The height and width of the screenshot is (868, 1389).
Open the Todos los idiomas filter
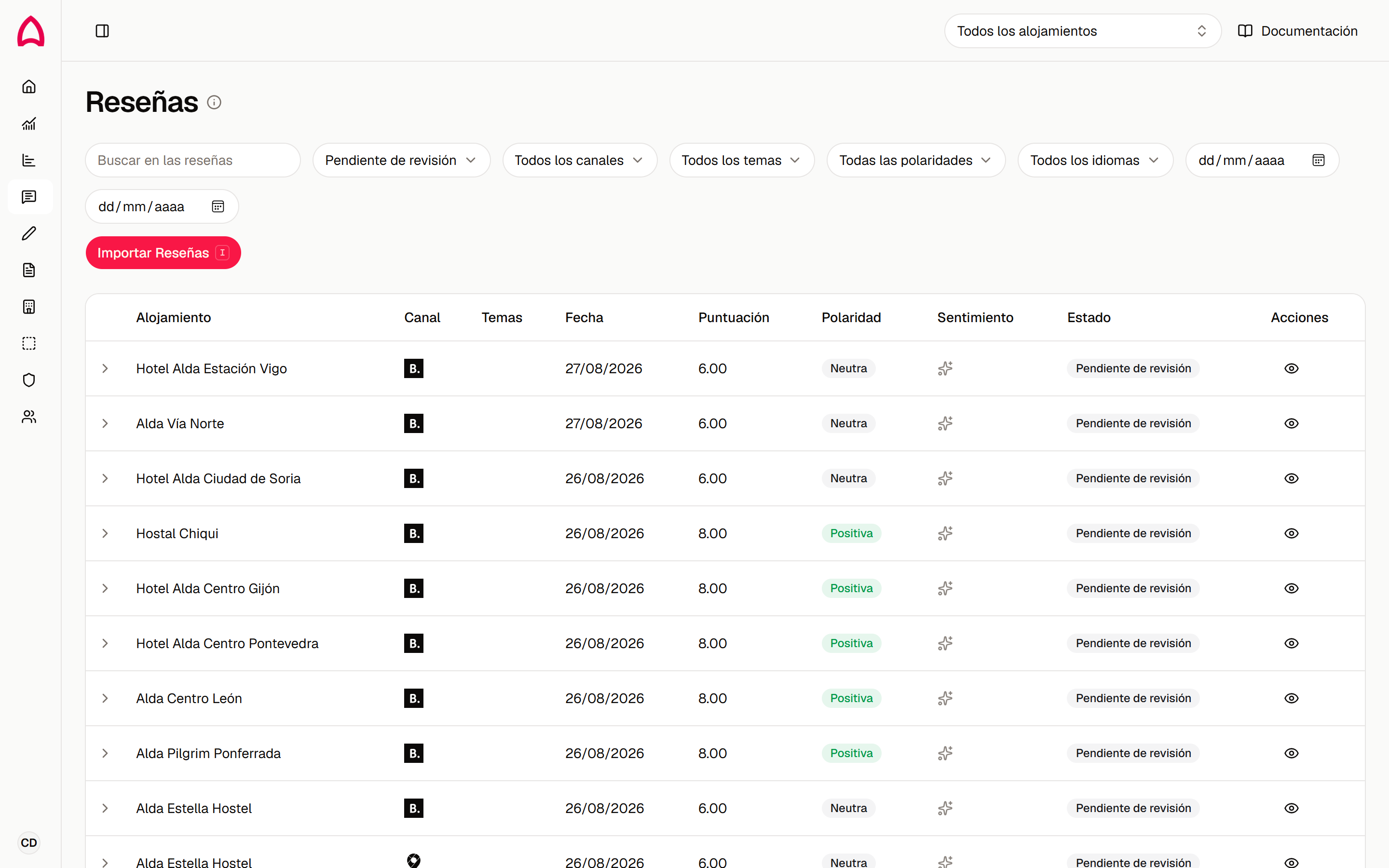1095,160
